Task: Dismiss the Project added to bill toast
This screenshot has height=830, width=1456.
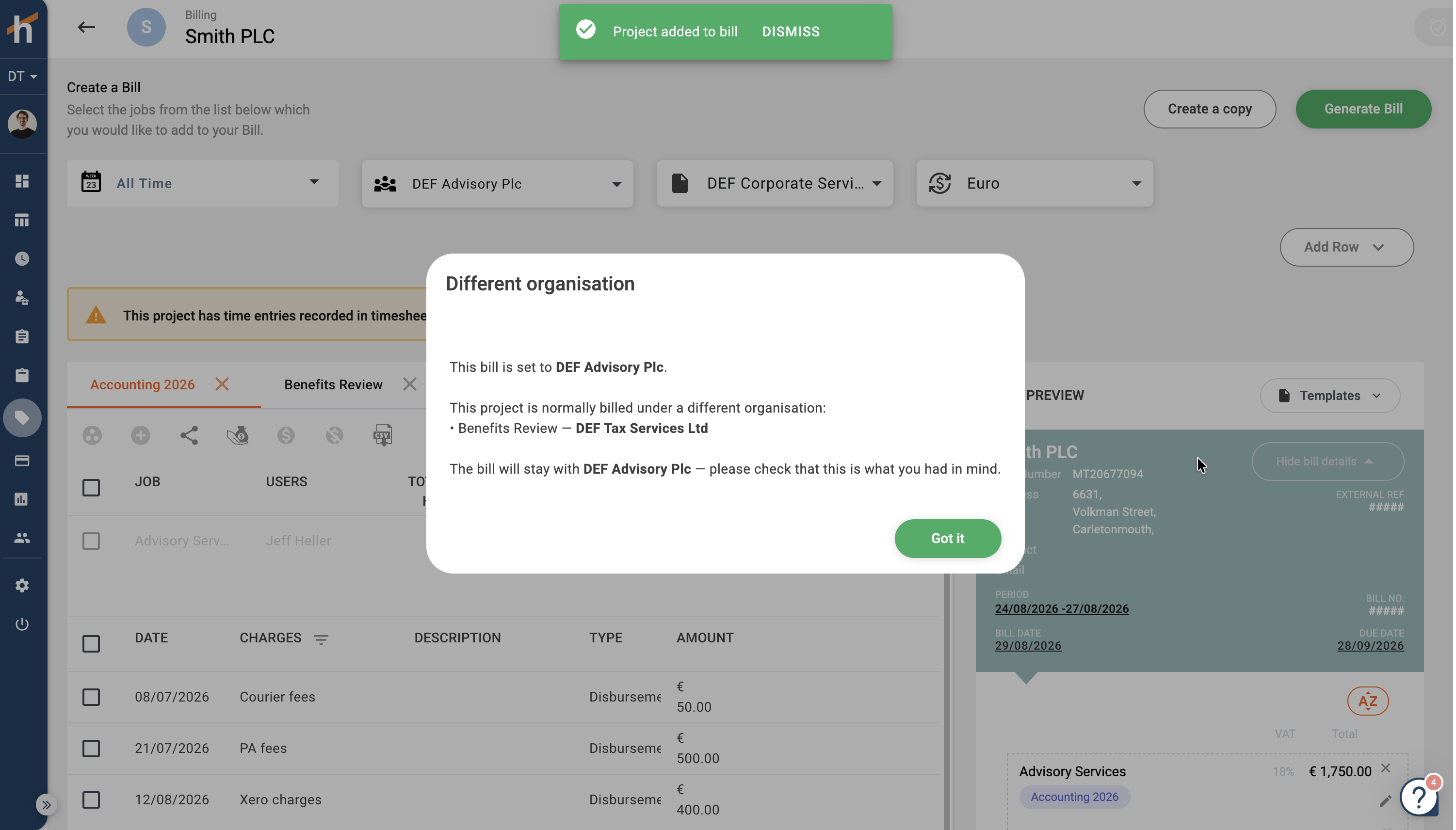Action: pos(791,32)
